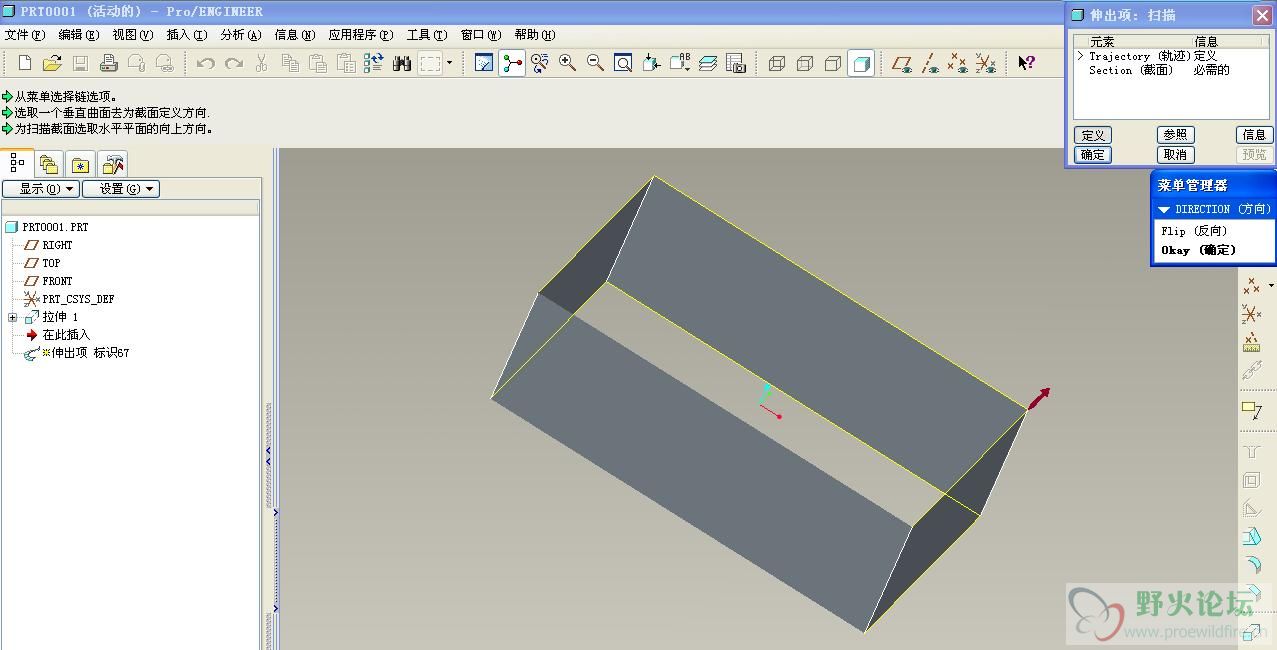This screenshot has height=650, width=1277.
Task: Open an existing file via folder icon
Action: pos(53,63)
